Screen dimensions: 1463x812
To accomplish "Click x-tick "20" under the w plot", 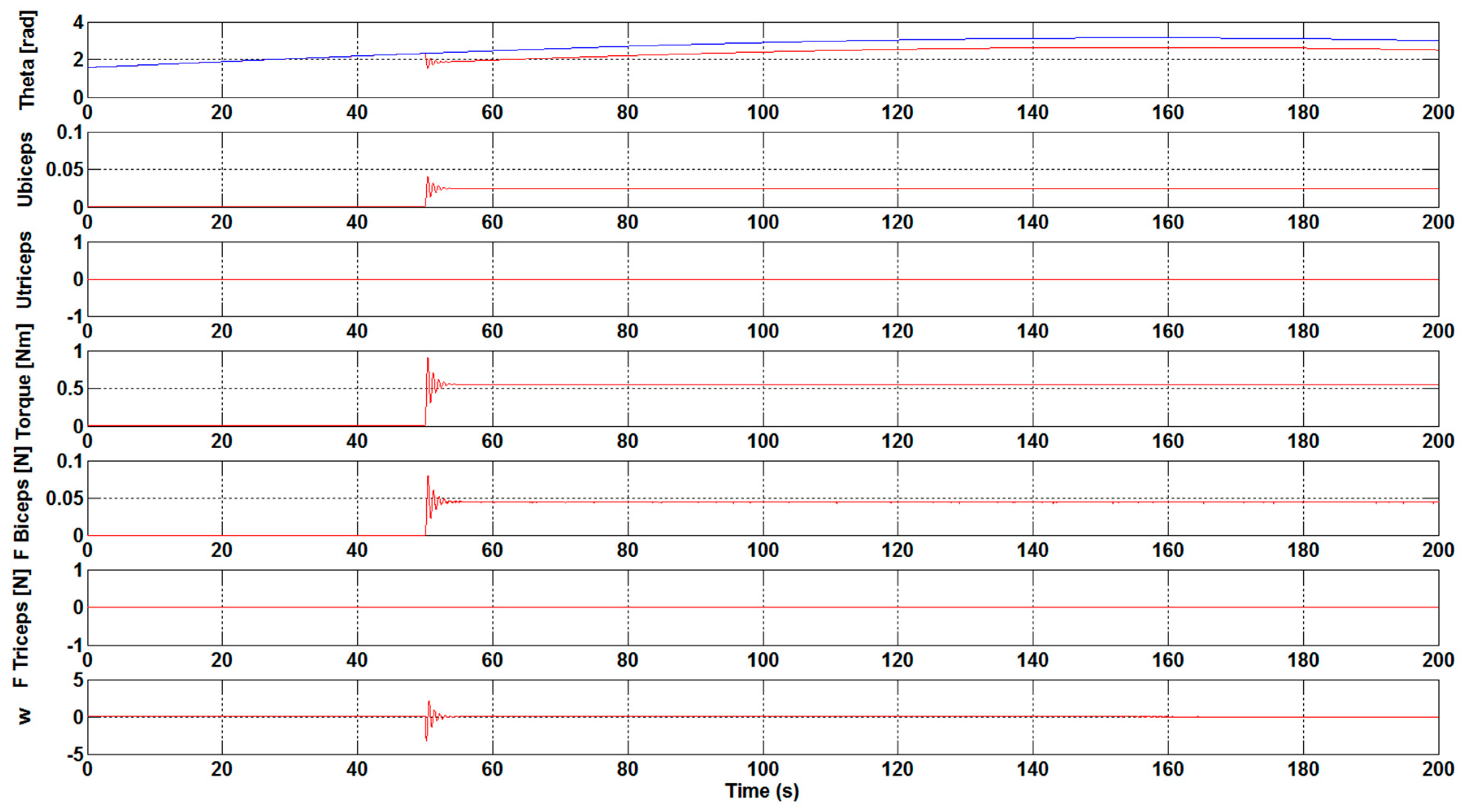I will (222, 769).
